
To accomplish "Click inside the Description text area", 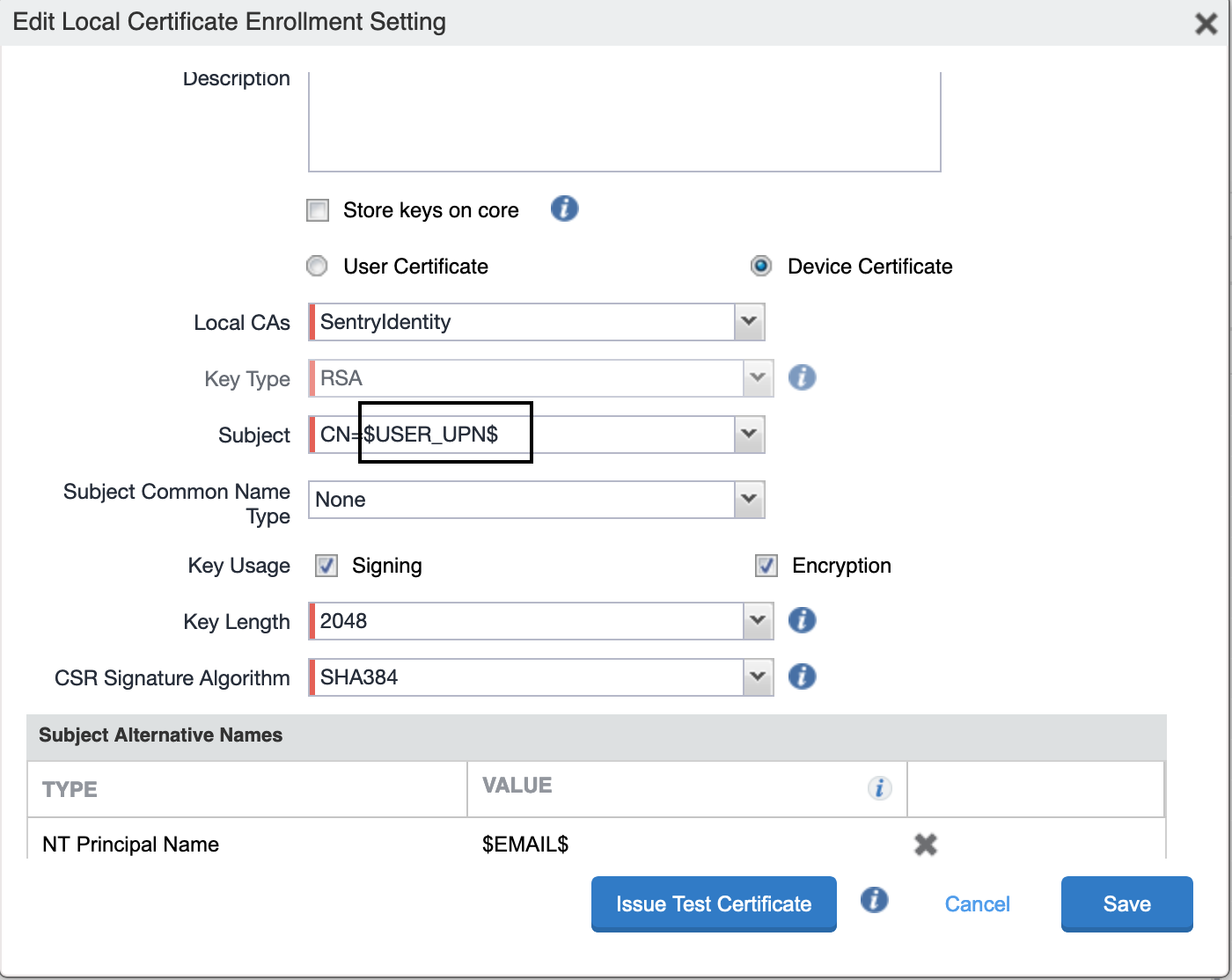I will coord(624,122).
